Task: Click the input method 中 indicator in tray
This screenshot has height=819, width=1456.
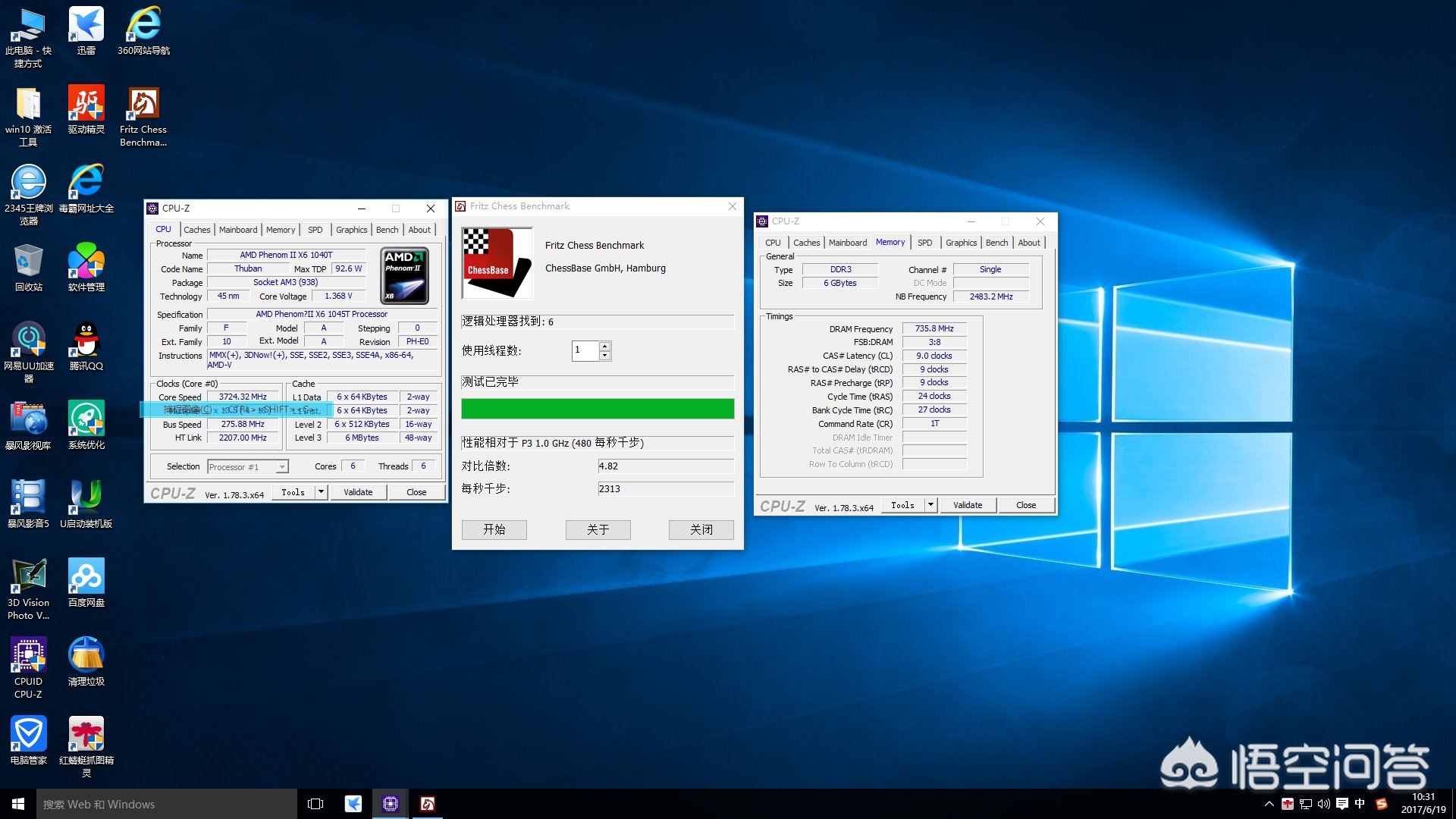Action: pos(1360,804)
